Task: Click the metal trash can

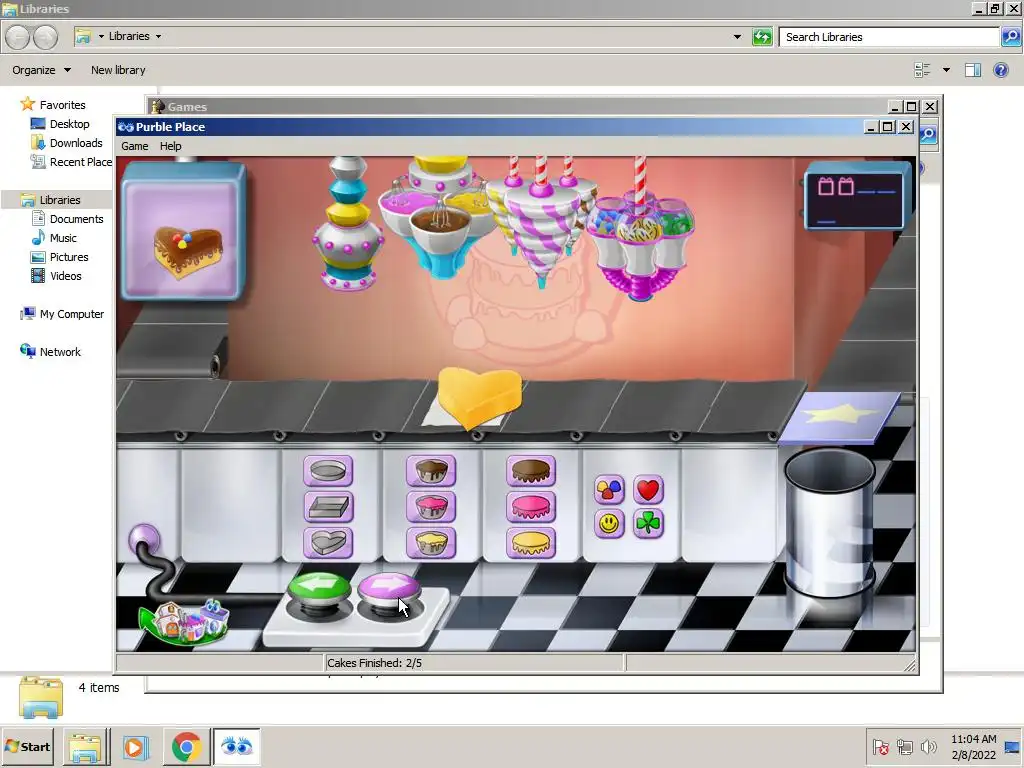Action: pyautogui.click(x=829, y=521)
